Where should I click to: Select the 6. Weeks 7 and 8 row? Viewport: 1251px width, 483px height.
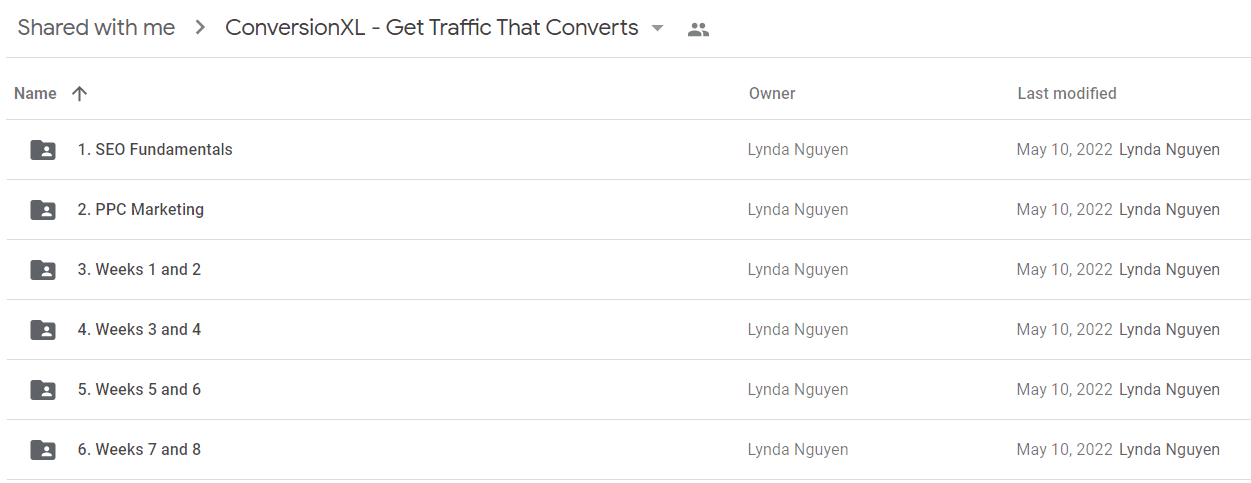pos(630,450)
